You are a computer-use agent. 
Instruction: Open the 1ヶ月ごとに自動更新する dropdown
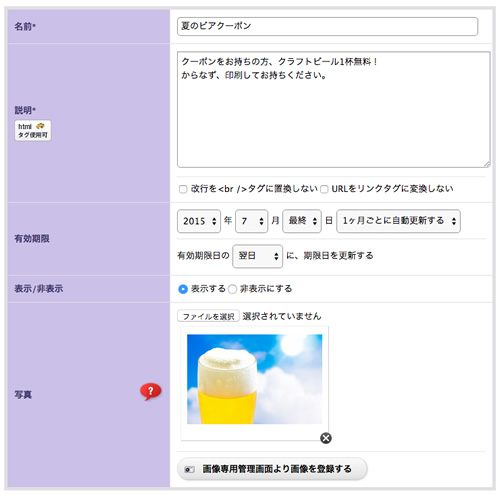(398, 221)
